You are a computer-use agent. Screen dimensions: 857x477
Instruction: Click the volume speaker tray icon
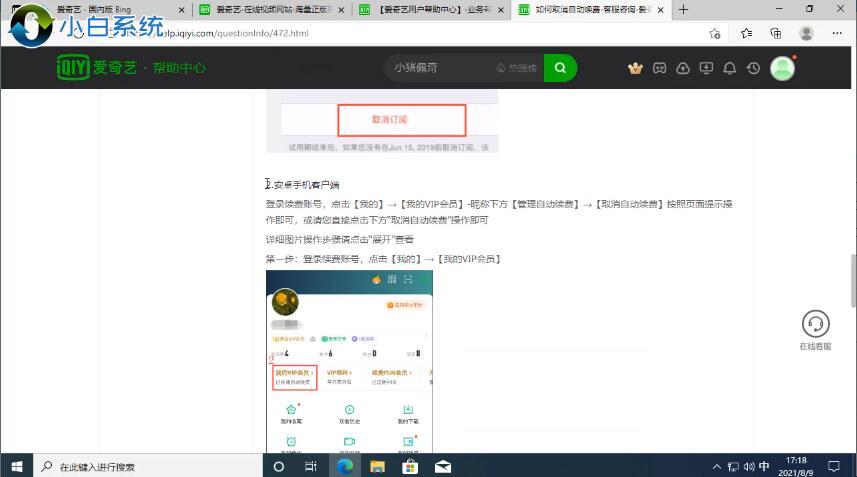tap(749, 467)
